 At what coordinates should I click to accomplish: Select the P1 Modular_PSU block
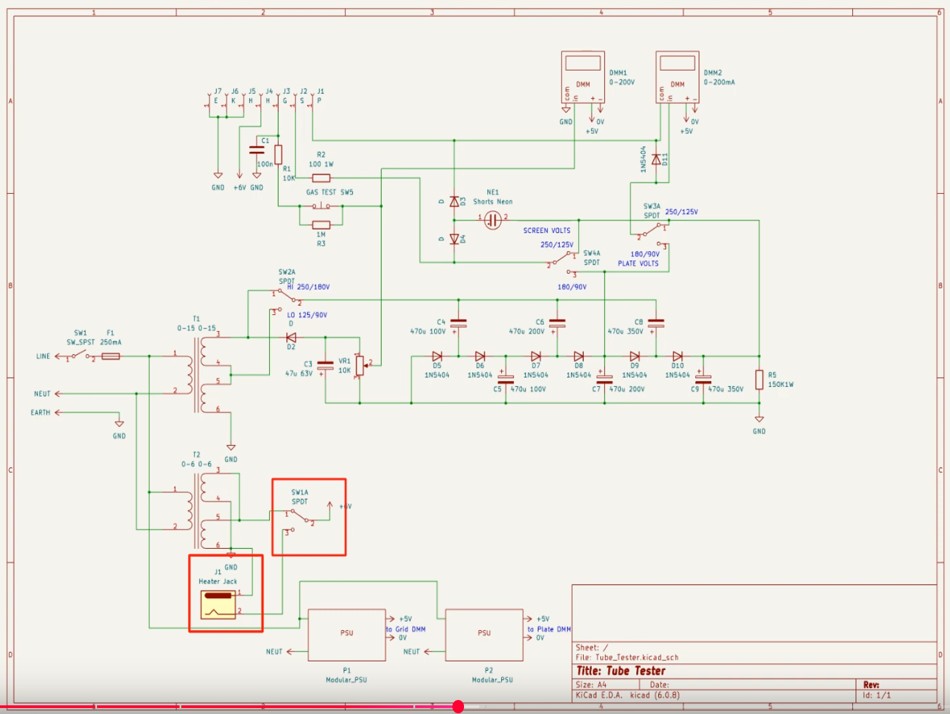[x=347, y=632]
